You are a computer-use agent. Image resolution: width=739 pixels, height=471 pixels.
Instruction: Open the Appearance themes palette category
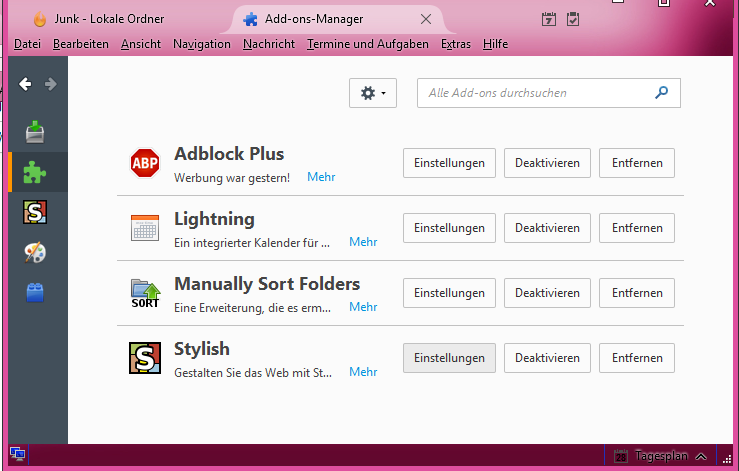point(35,252)
